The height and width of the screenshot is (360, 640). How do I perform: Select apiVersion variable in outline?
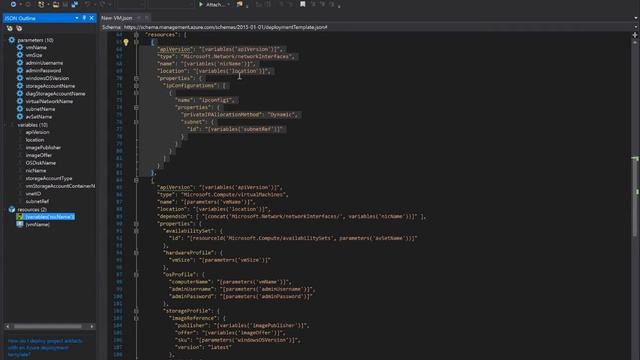click(38, 132)
